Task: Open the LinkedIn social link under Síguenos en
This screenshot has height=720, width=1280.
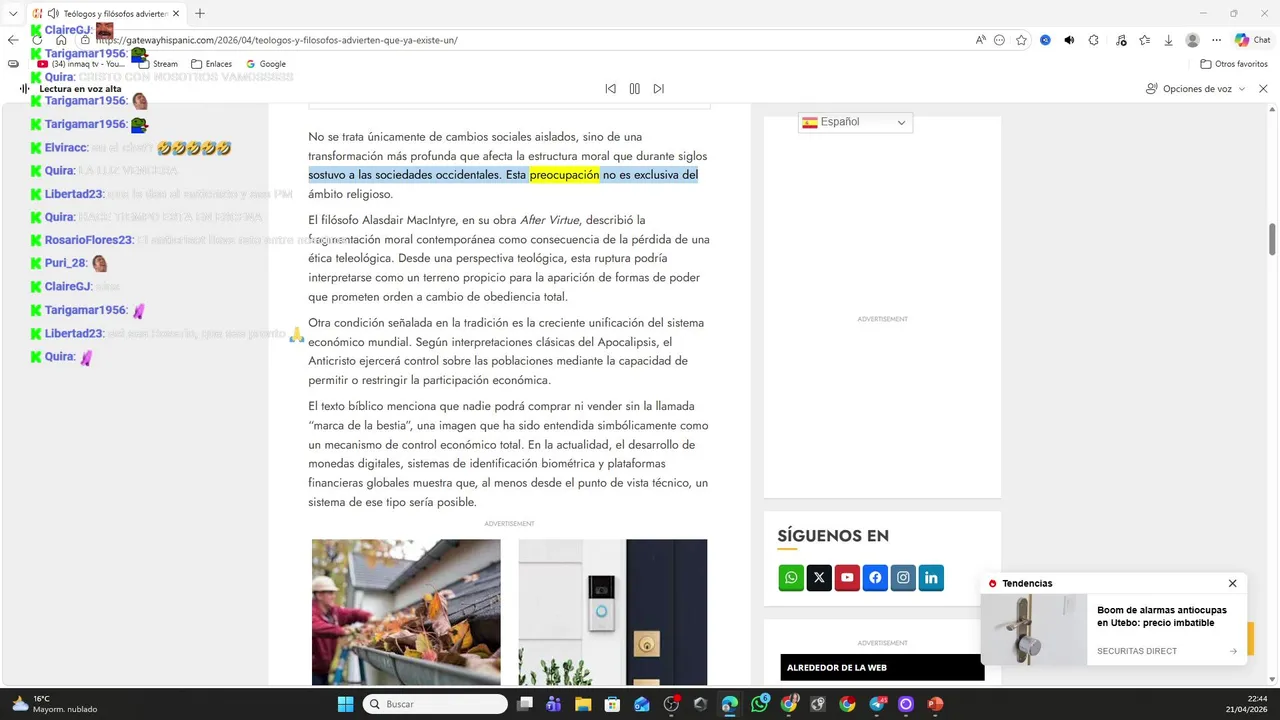Action: click(931, 578)
